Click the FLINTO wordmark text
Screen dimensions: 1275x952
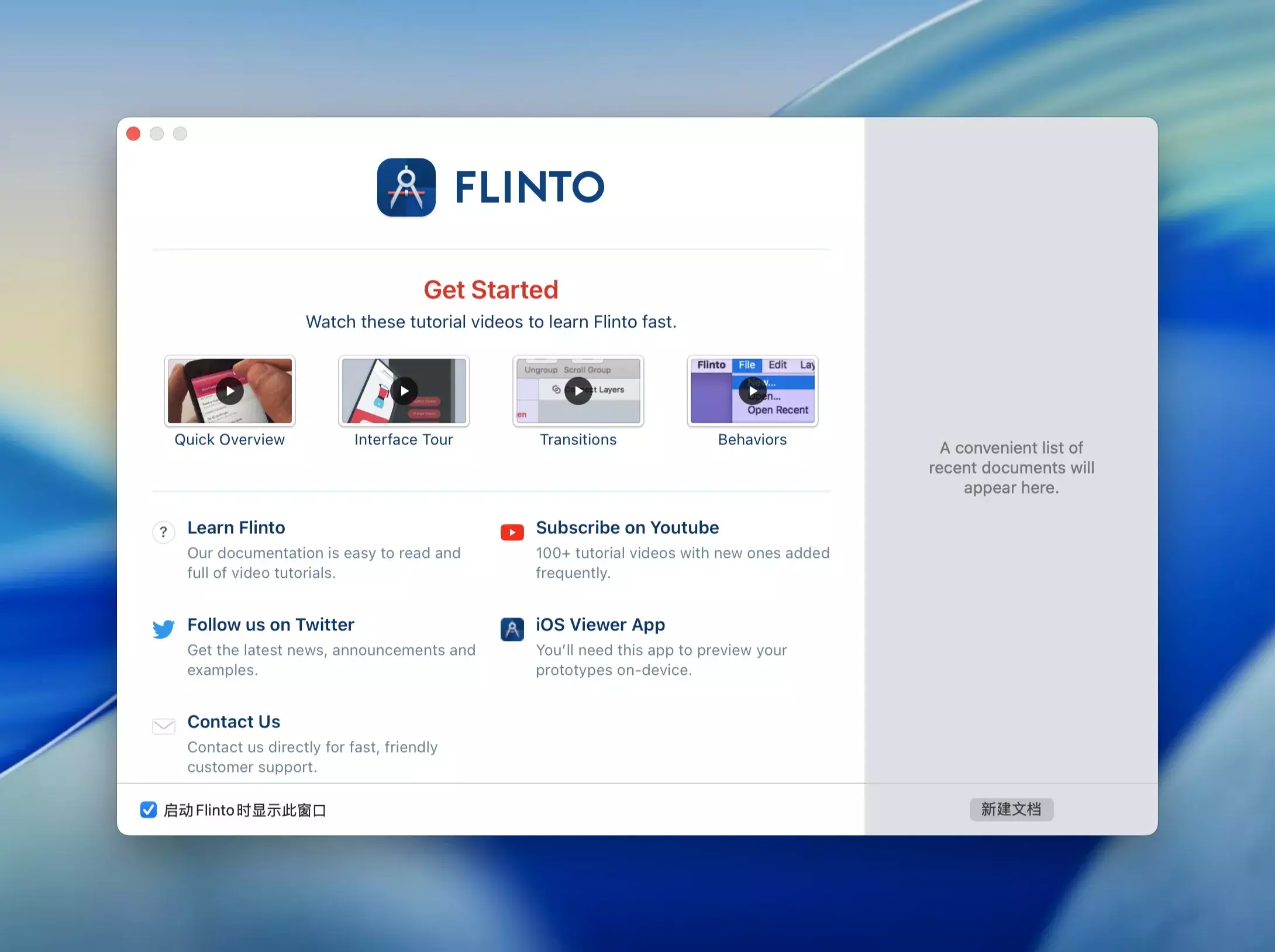pyautogui.click(x=529, y=187)
